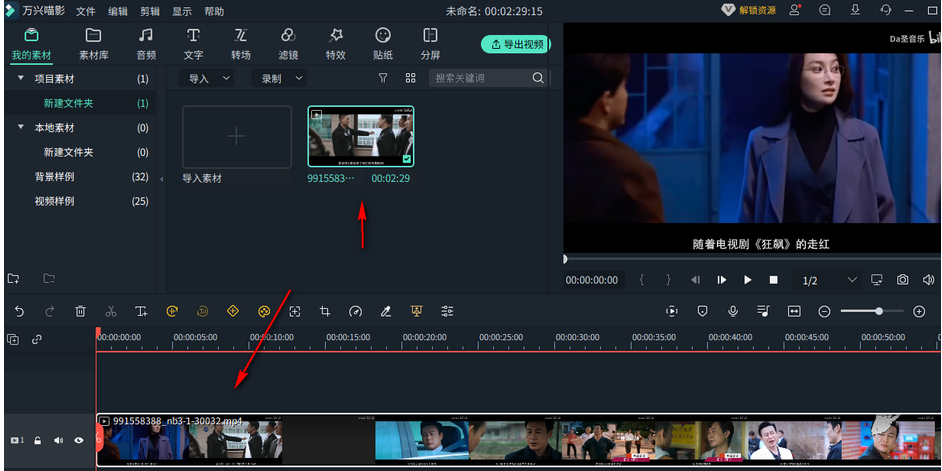Click the 导出视频 button

pyautogui.click(x=516, y=44)
